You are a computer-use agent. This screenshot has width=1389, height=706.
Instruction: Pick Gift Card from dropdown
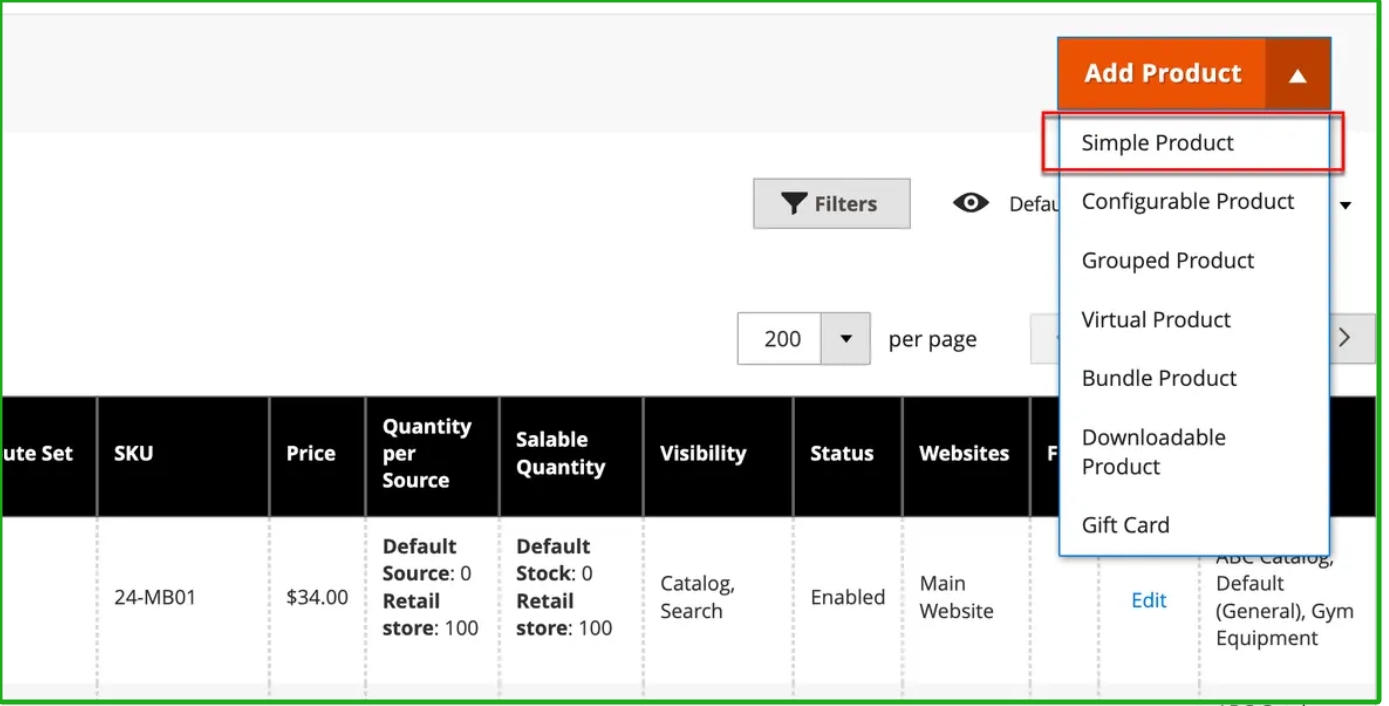pos(1125,525)
